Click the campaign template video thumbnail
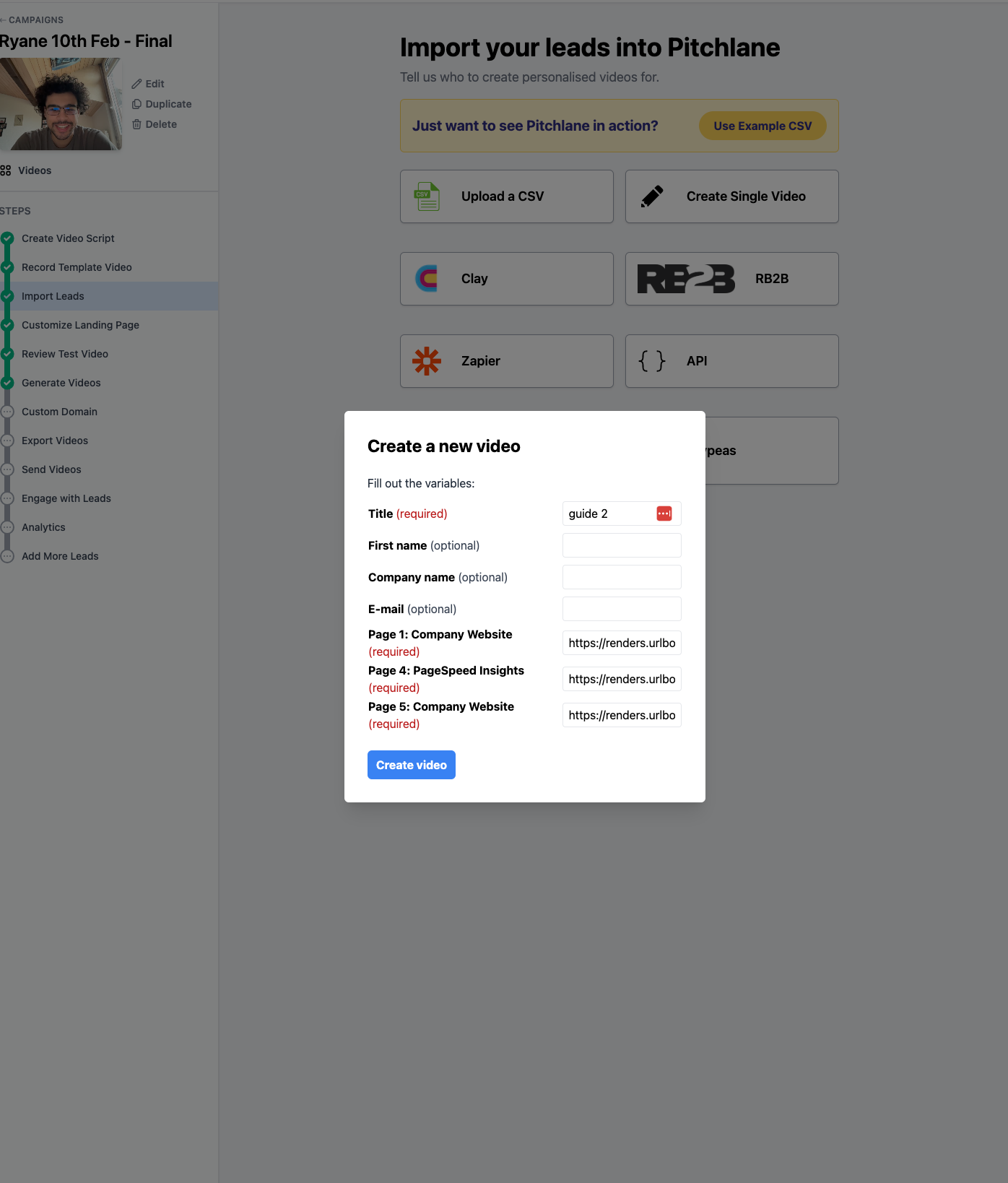Screen dimensions: 1008x1183 click(x=61, y=104)
